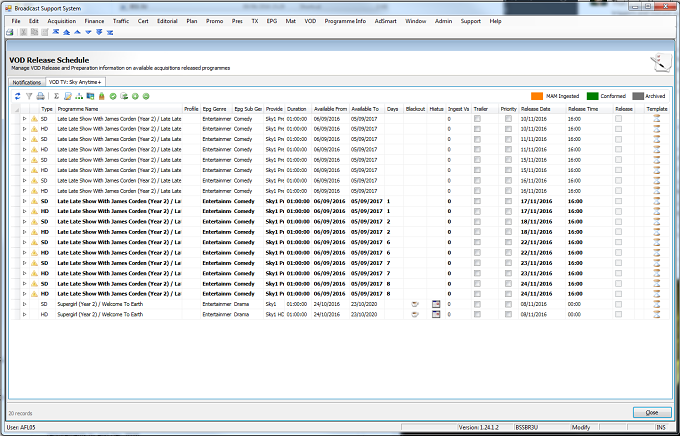Tick Priority checkbox in first Late Late Show row
The image size is (680, 436).
pyautogui.click(x=508, y=118)
